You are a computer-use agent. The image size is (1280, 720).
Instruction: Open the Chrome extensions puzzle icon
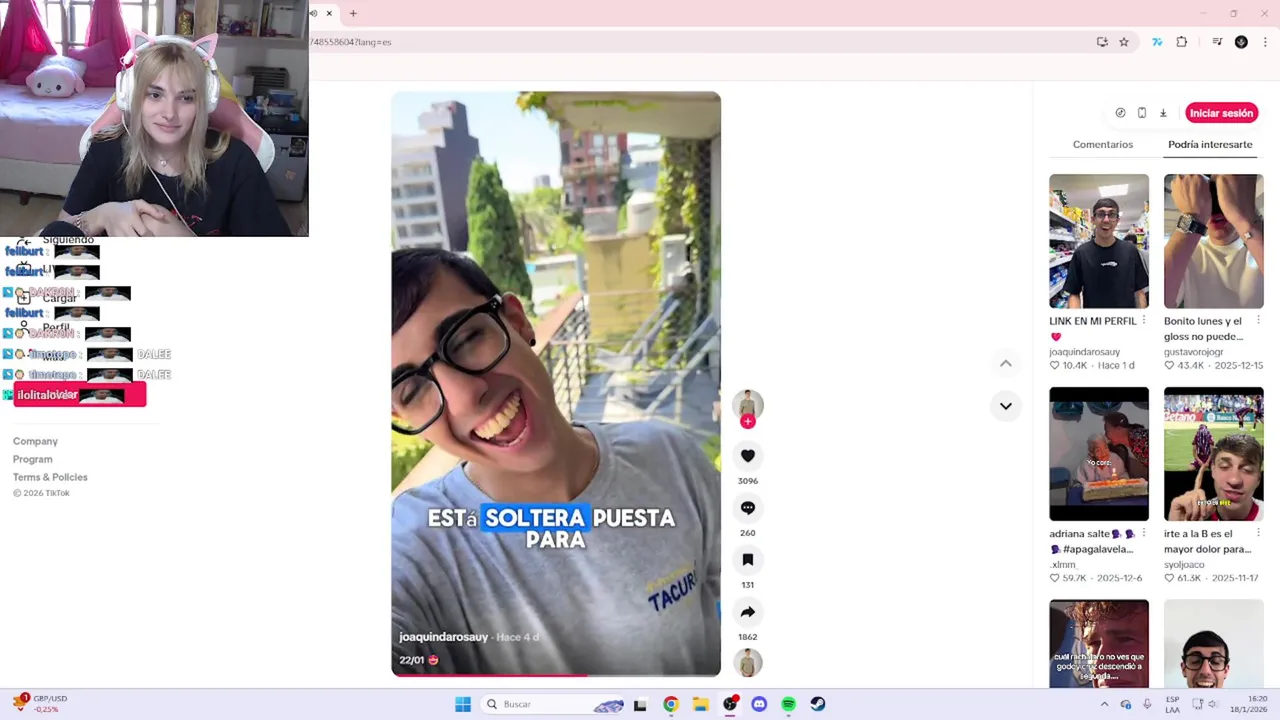pyautogui.click(x=1181, y=42)
